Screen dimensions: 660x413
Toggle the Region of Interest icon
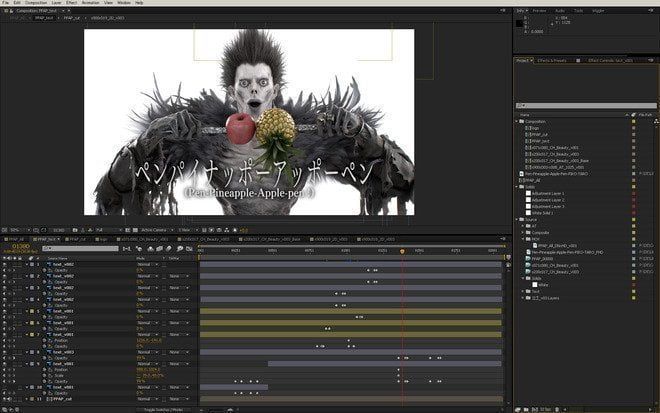(x=128, y=230)
